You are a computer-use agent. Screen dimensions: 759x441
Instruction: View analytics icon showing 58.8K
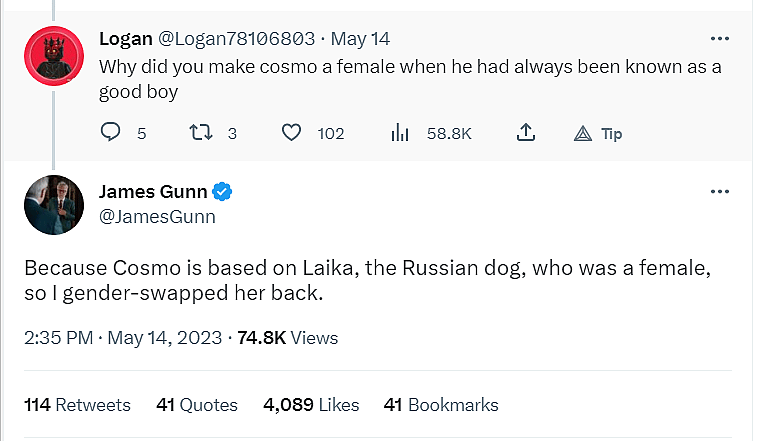pyautogui.click(x=400, y=133)
